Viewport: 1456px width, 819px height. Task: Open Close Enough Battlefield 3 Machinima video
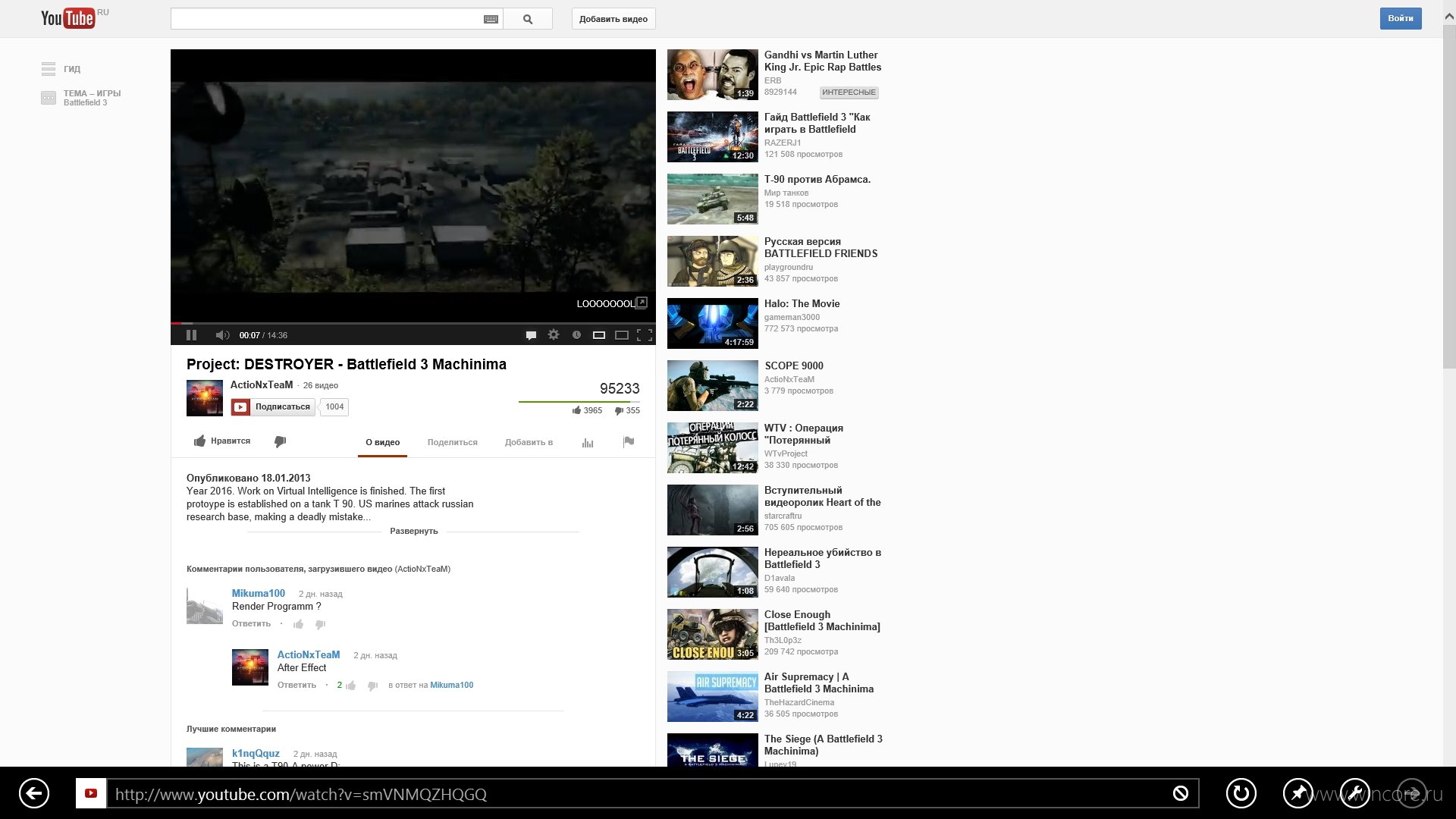tap(822, 620)
